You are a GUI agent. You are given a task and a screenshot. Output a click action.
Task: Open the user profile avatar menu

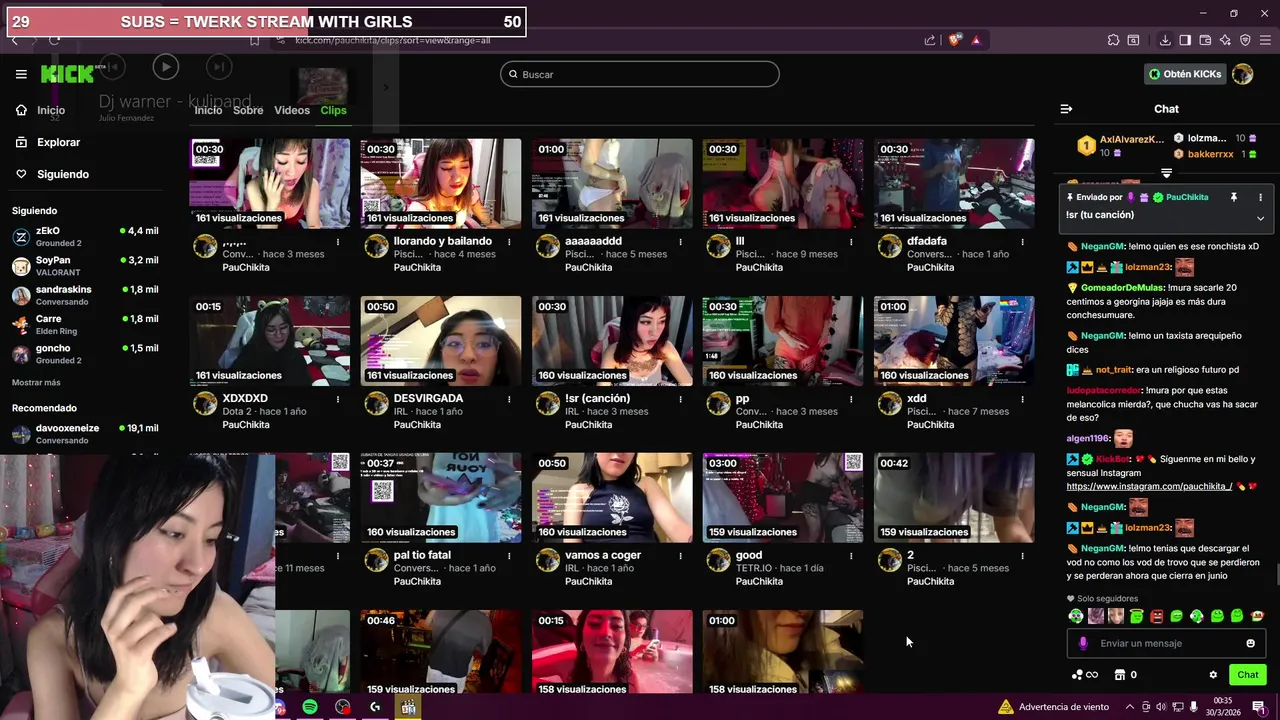1243,74
